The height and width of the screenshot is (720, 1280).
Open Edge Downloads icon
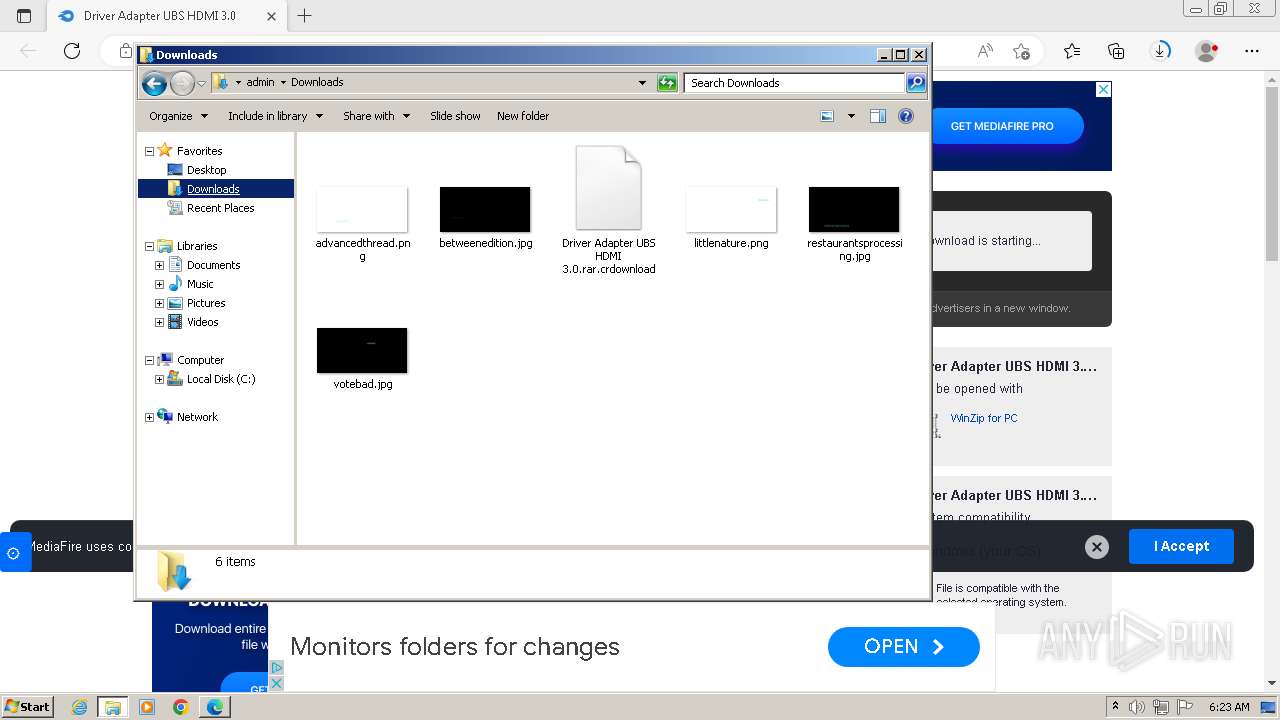(x=1161, y=50)
